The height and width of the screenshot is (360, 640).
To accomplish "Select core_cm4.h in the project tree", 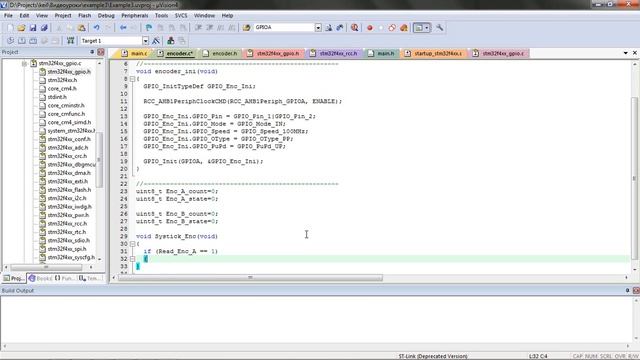I will (x=62, y=89).
